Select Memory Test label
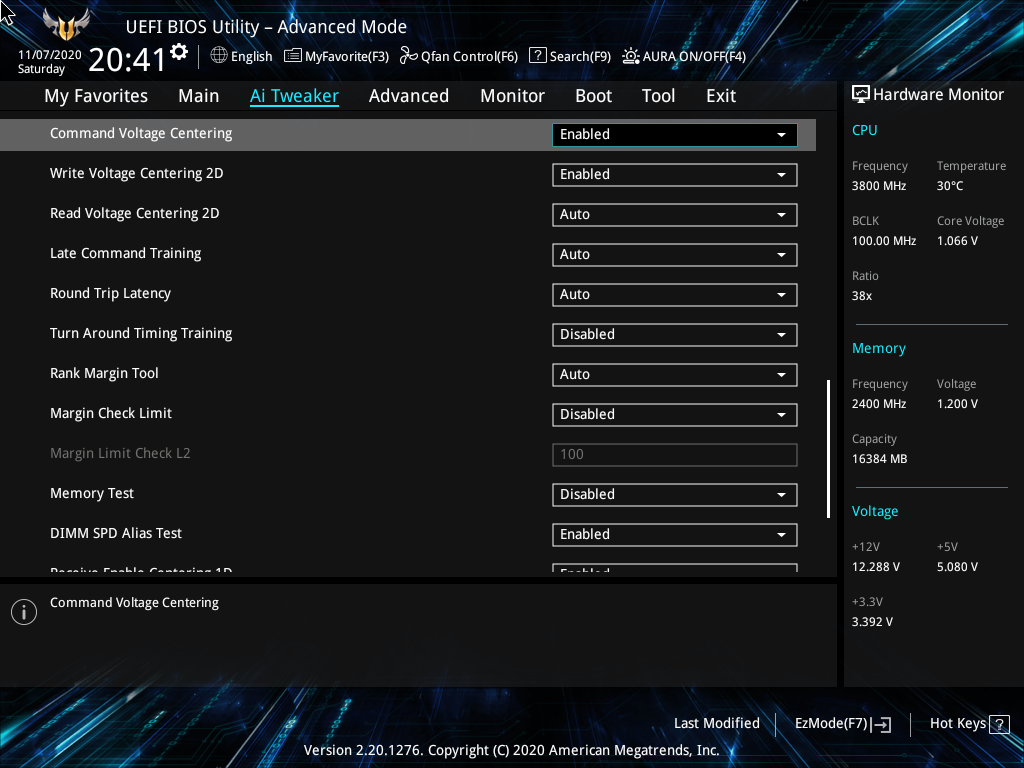 point(91,493)
